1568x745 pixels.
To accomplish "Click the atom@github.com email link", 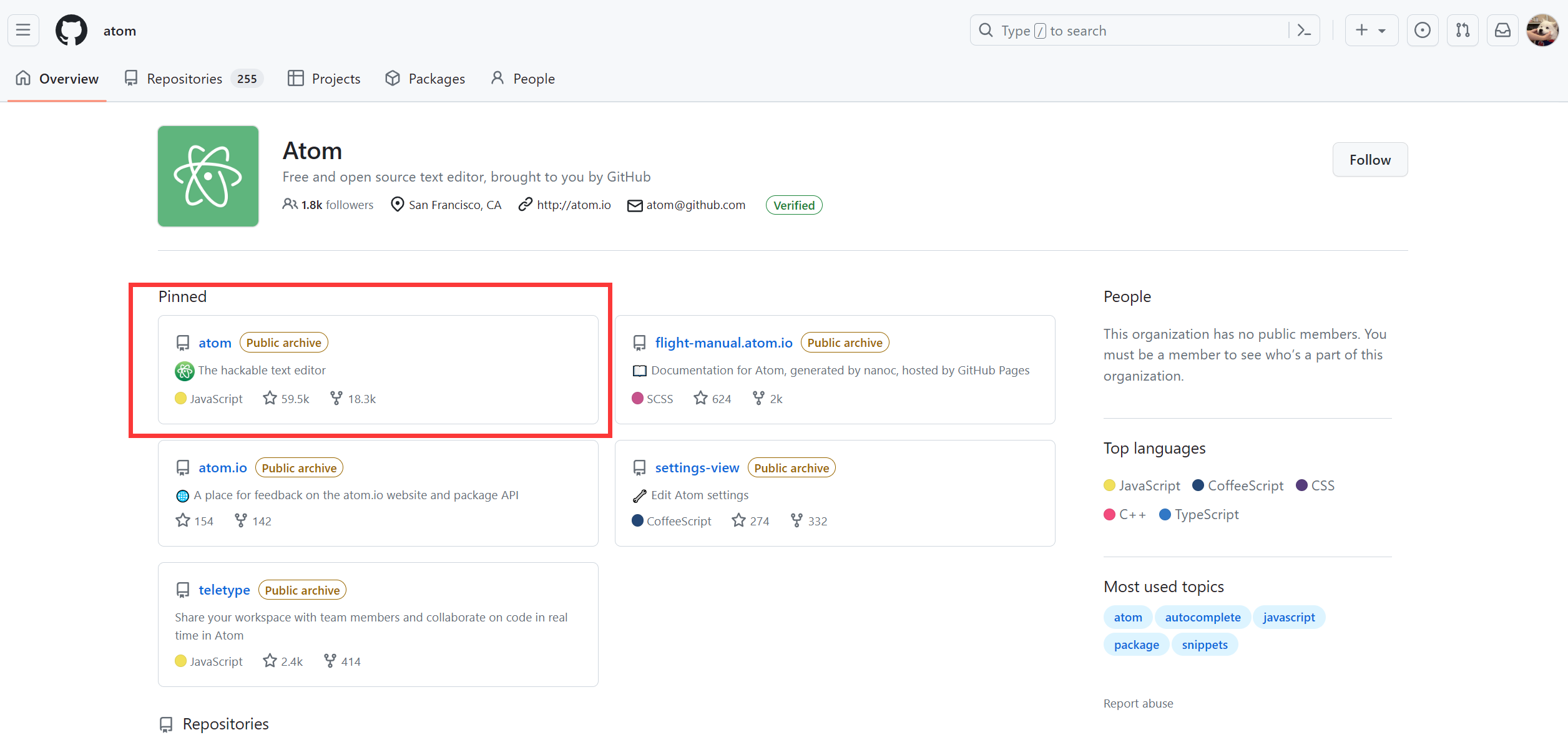I will point(695,205).
